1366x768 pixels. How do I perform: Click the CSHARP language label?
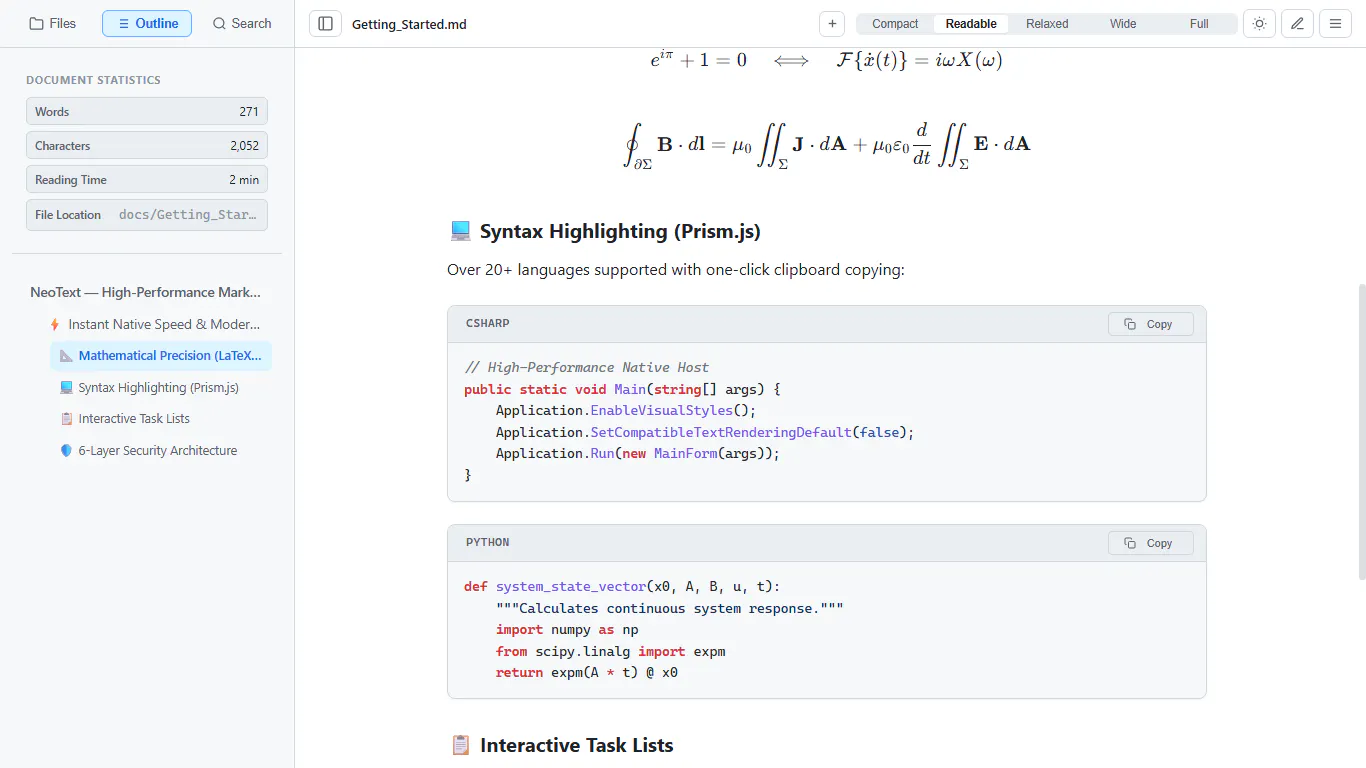click(488, 324)
